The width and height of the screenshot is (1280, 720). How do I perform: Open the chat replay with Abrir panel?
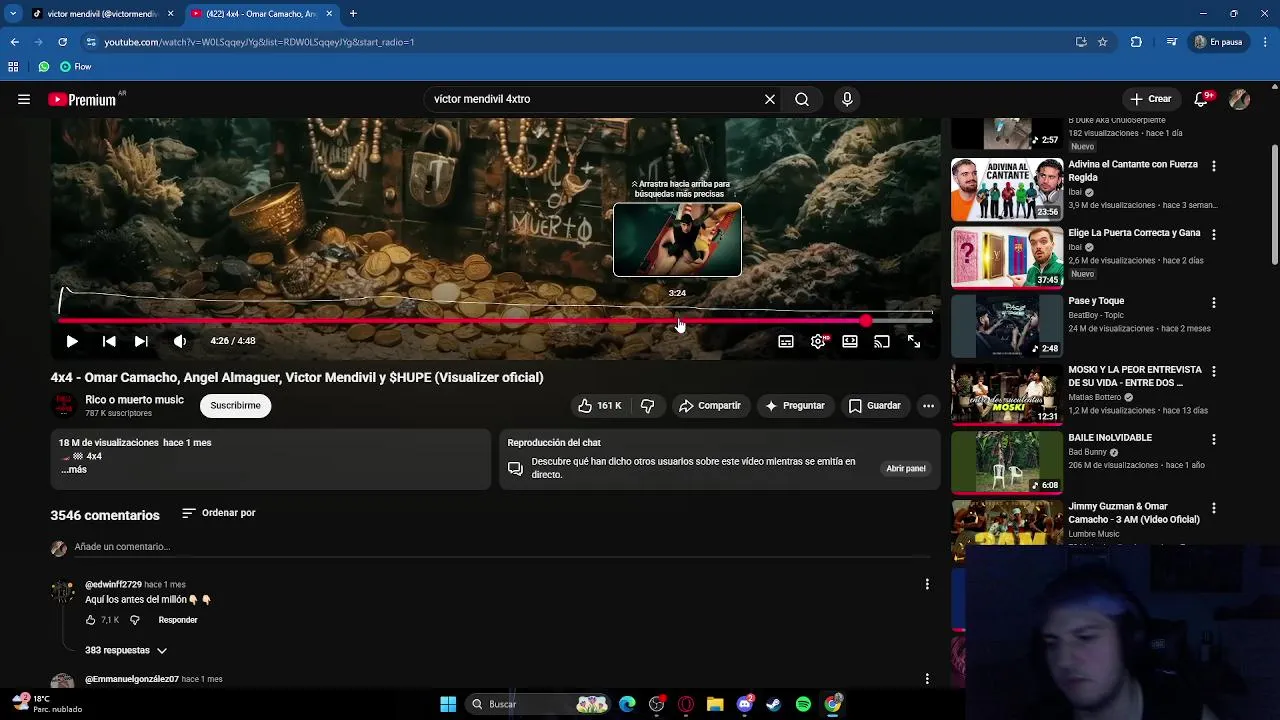tap(906, 468)
